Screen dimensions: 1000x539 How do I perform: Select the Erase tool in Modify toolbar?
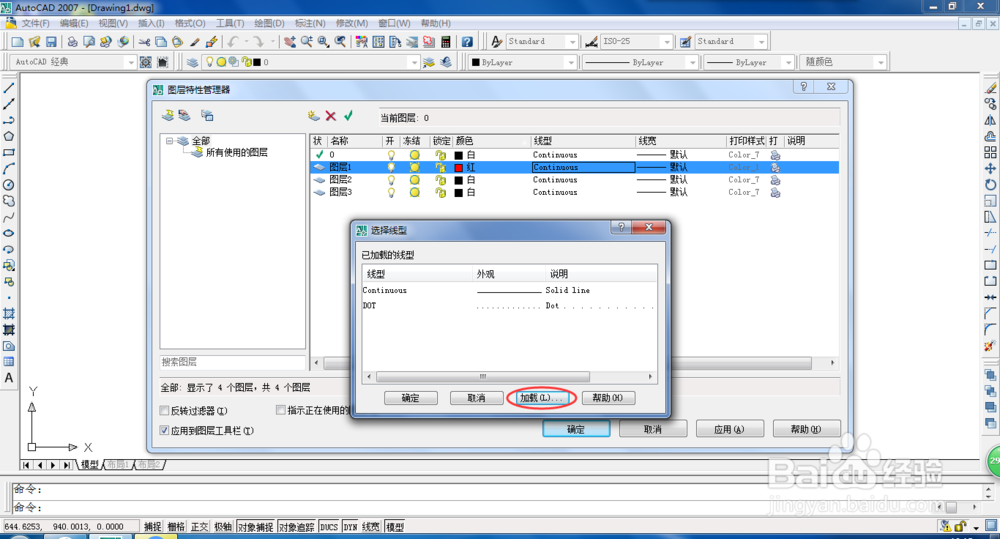pos(990,88)
